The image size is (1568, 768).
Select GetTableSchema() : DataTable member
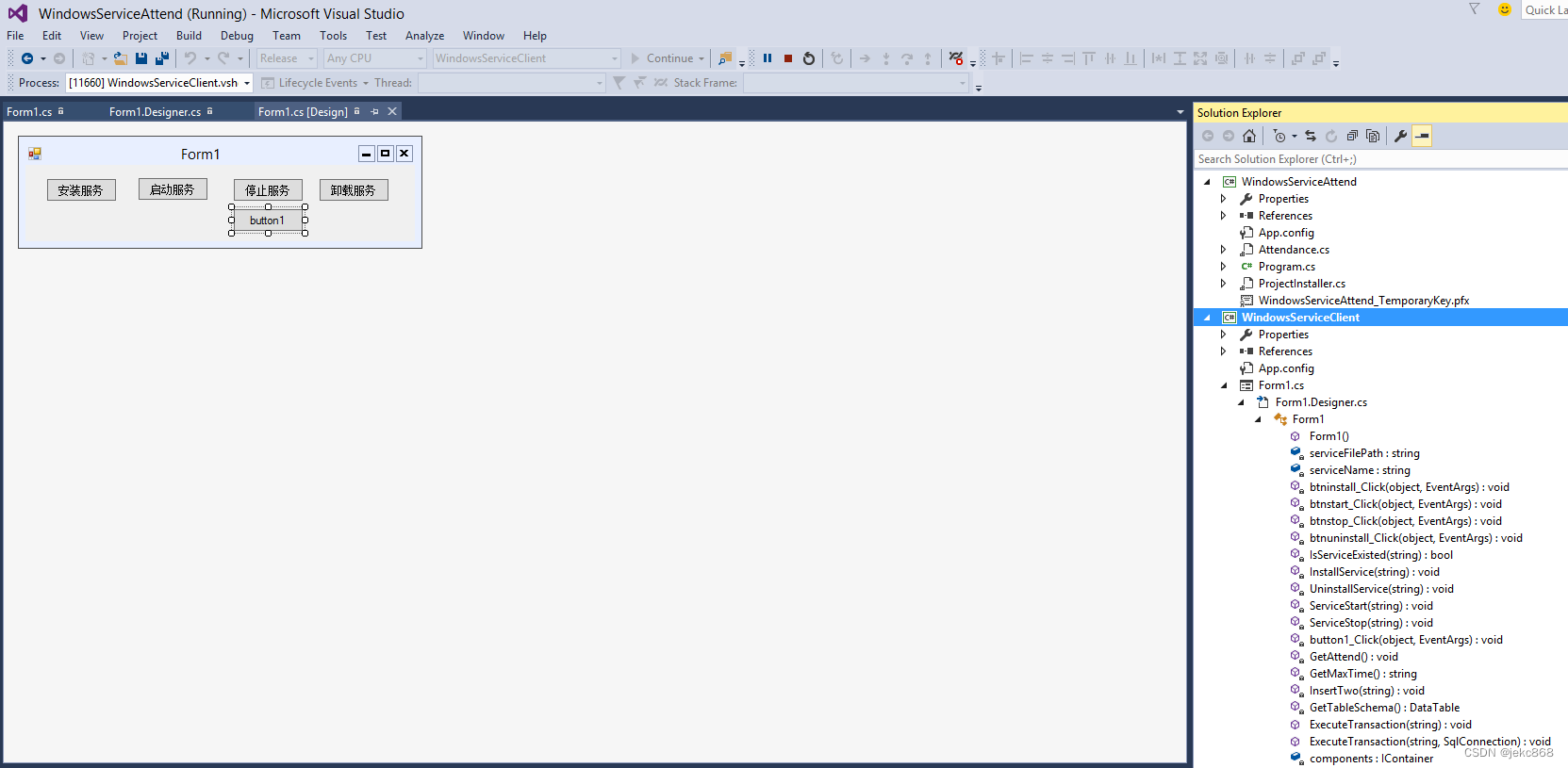(1384, 708)
